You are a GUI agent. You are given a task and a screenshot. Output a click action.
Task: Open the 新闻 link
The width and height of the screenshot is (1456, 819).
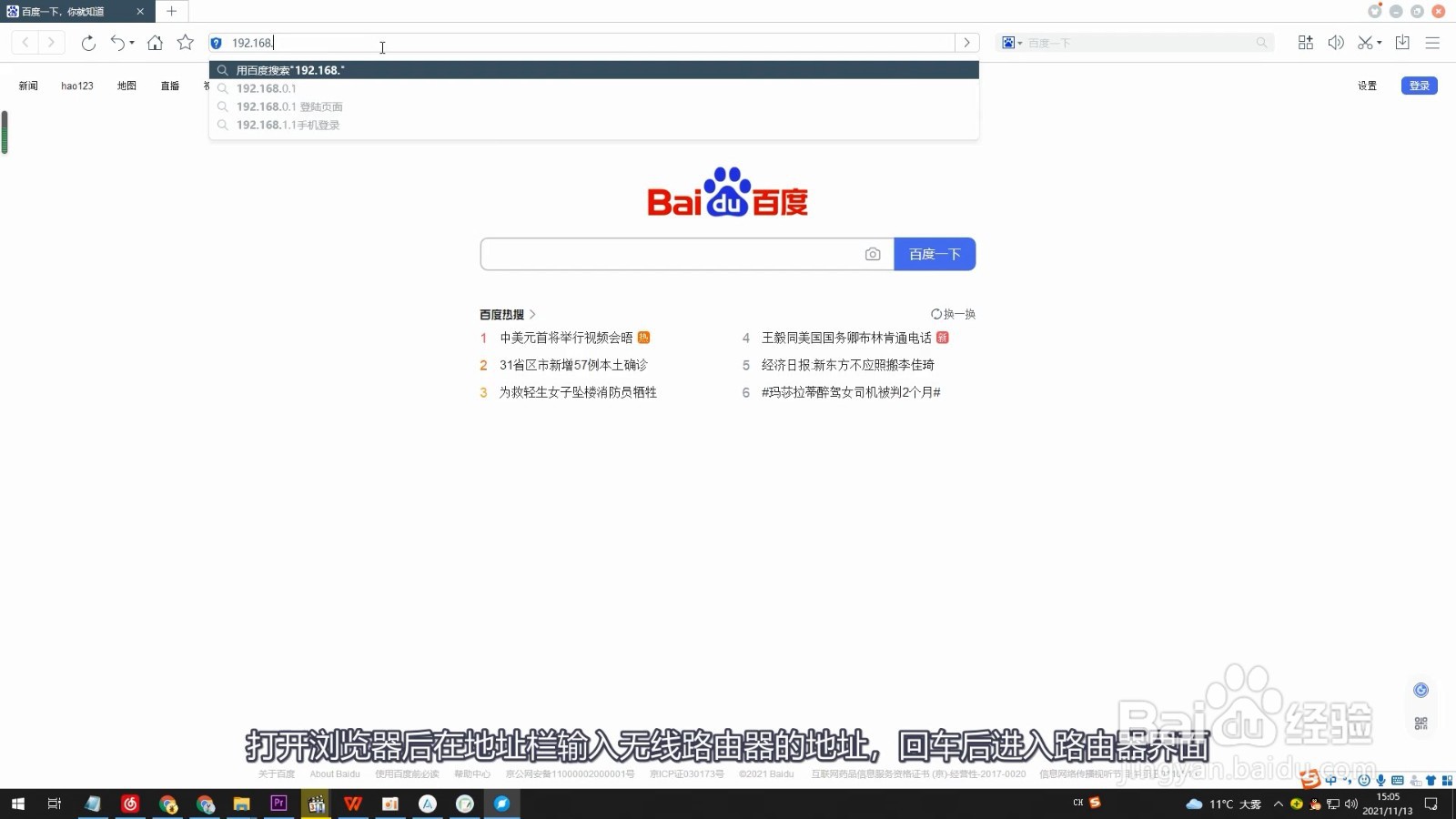click(x=28, y=86)
